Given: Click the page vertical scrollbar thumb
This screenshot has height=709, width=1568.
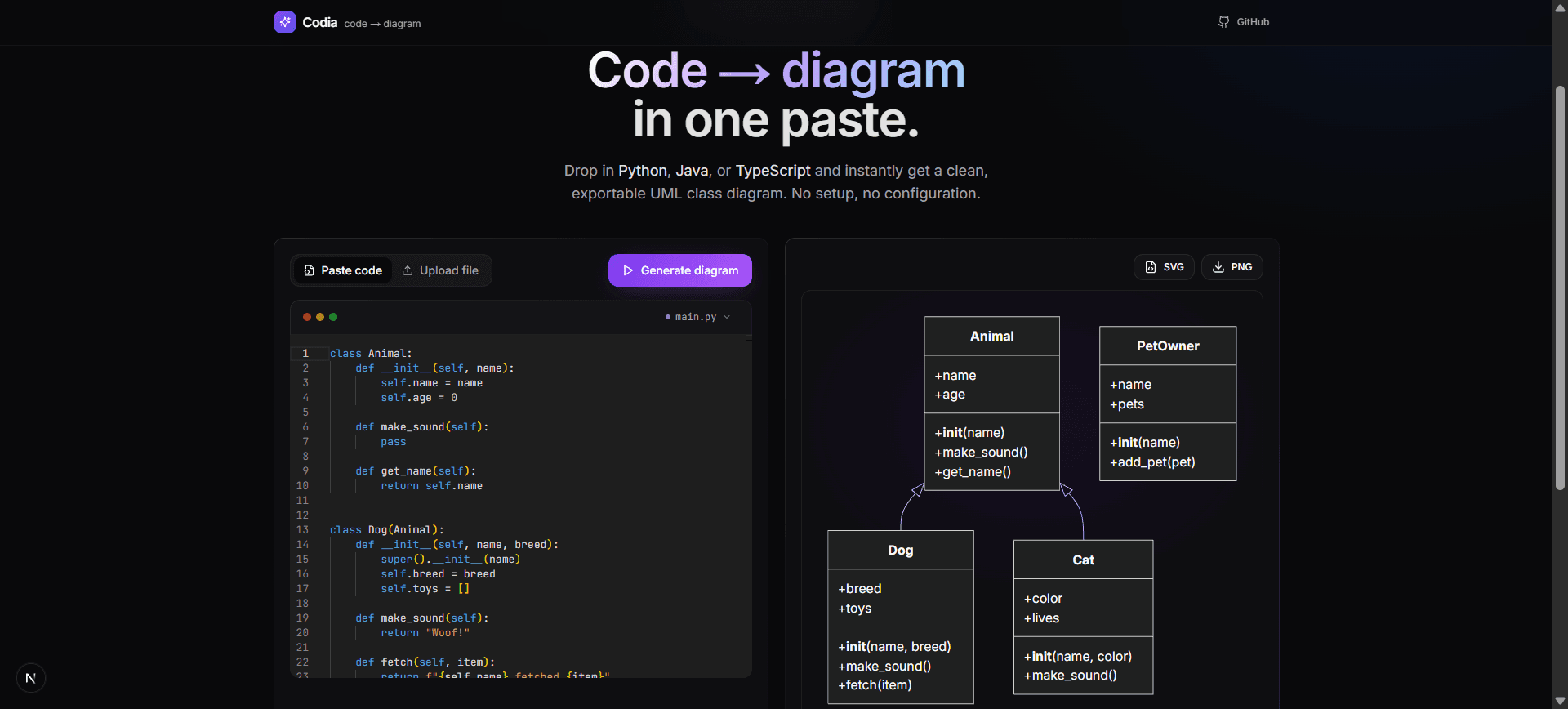Looking at the screenshot, I should tap(1560, 288).
